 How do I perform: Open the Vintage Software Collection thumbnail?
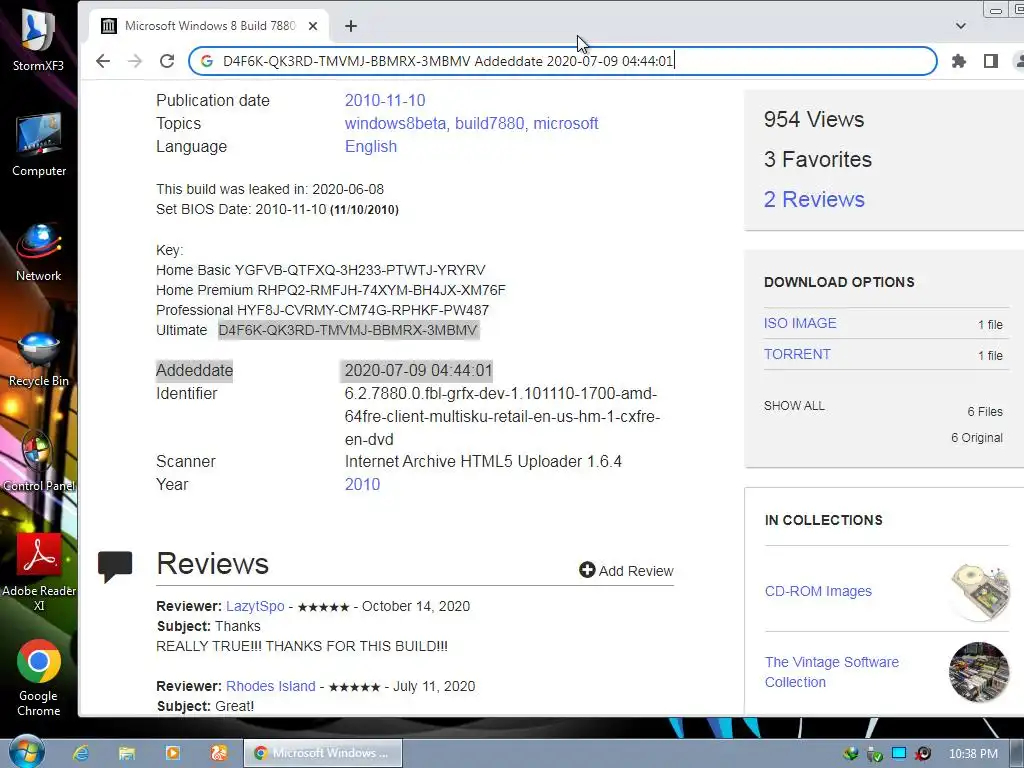pyautogui.click(x=979, y=672)
